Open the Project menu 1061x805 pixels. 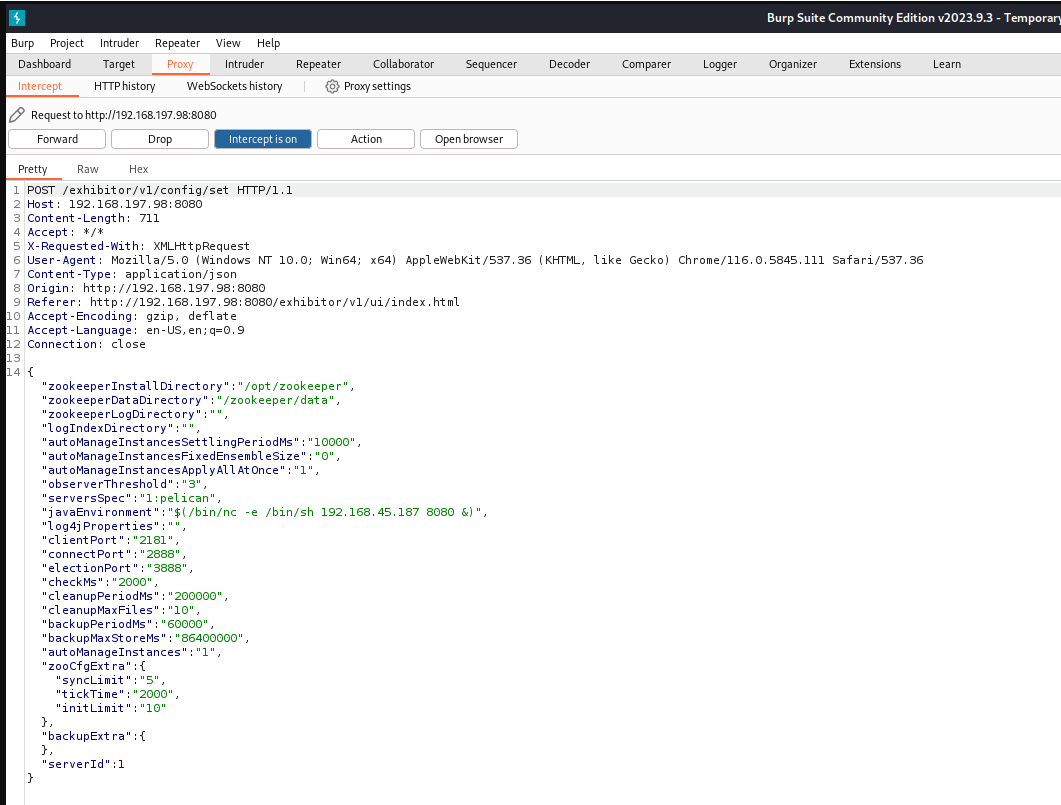pyautogui.click(x=66, y=43)
